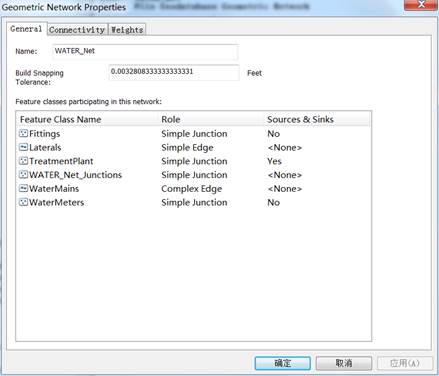
Task: Click <None> in the WATER_Net_Junctions row
Action: pyautogui.click(x=285, y=175)
